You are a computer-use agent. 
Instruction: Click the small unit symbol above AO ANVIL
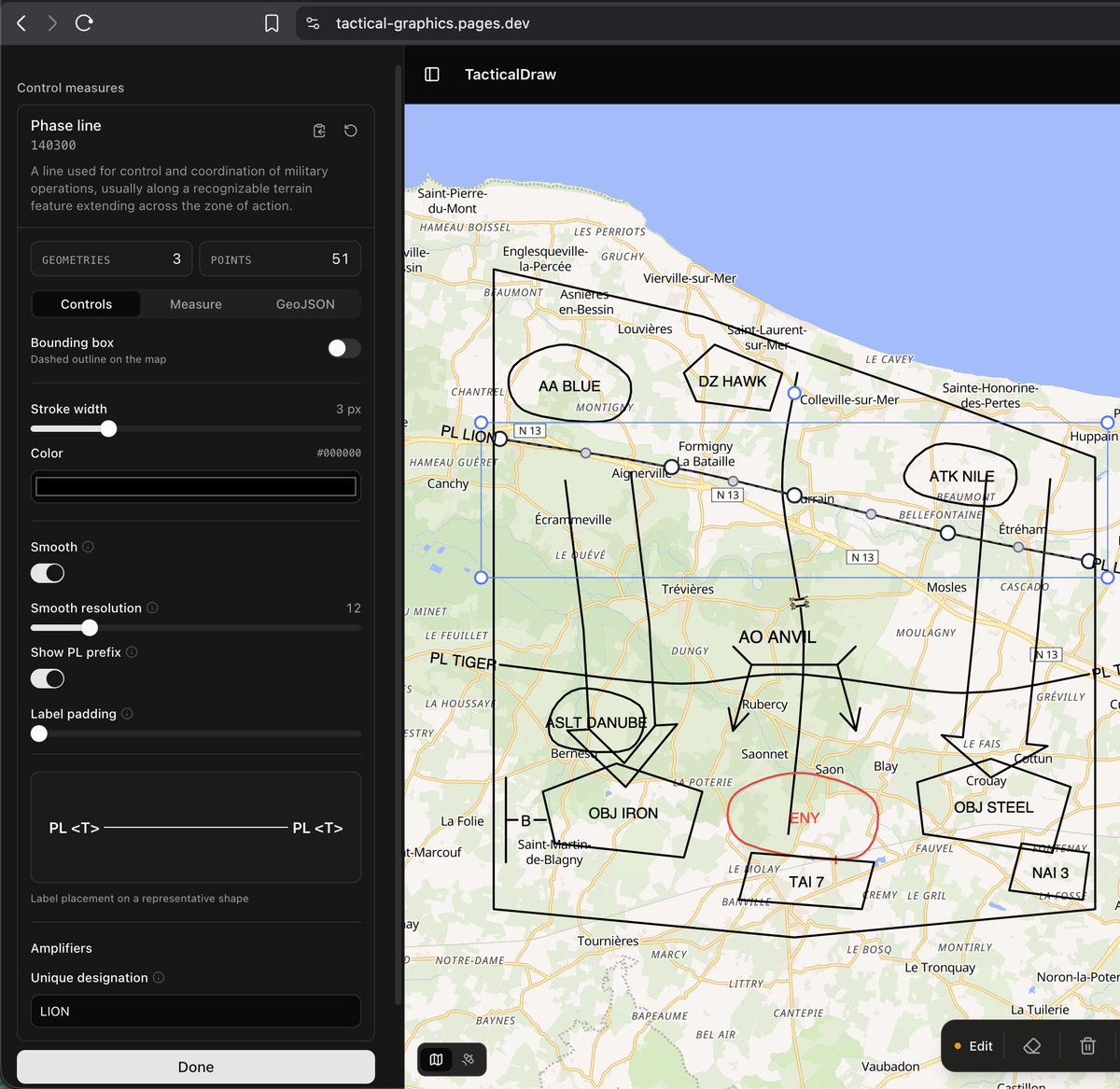click(799, 604)
